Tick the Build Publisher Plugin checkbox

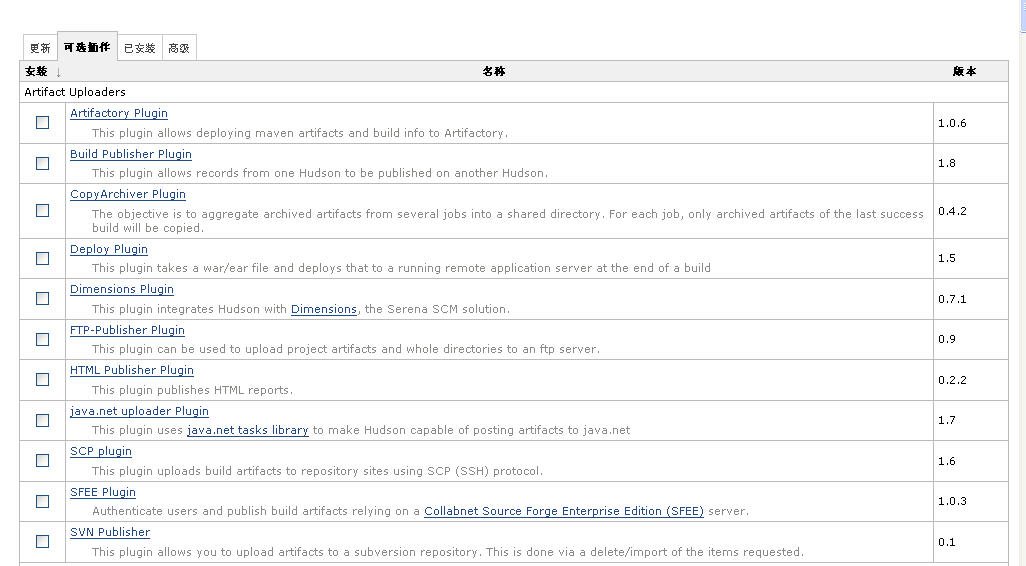[43, 163]
